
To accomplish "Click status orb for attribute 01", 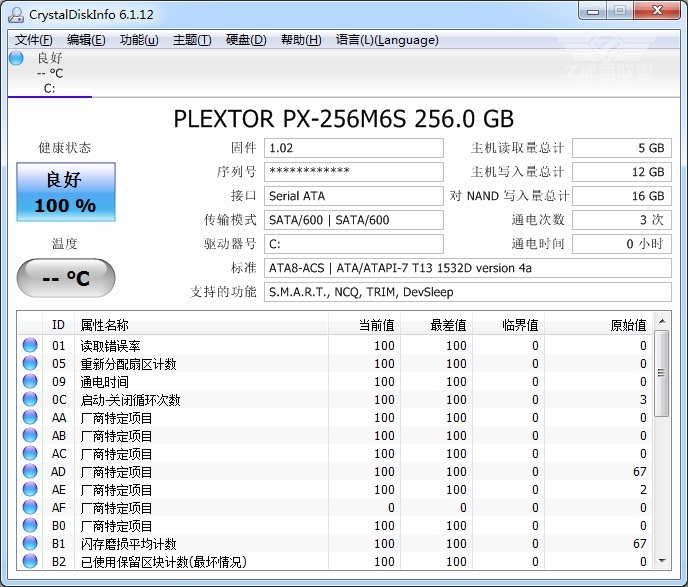I will tap(30, 345).
